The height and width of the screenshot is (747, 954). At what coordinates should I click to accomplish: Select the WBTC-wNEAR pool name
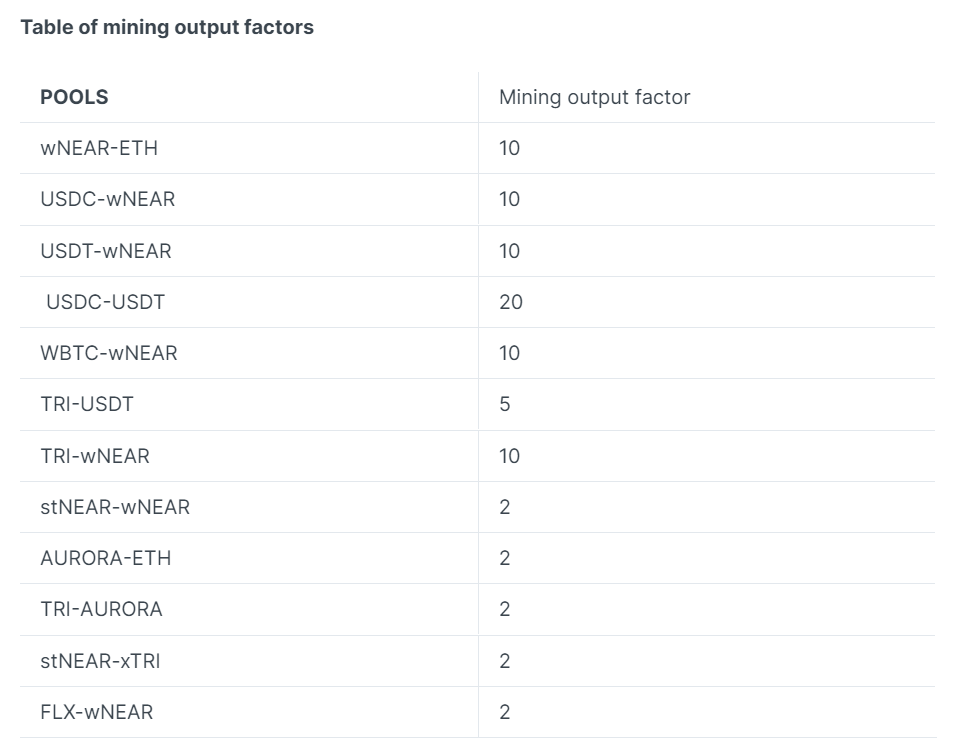109,354
